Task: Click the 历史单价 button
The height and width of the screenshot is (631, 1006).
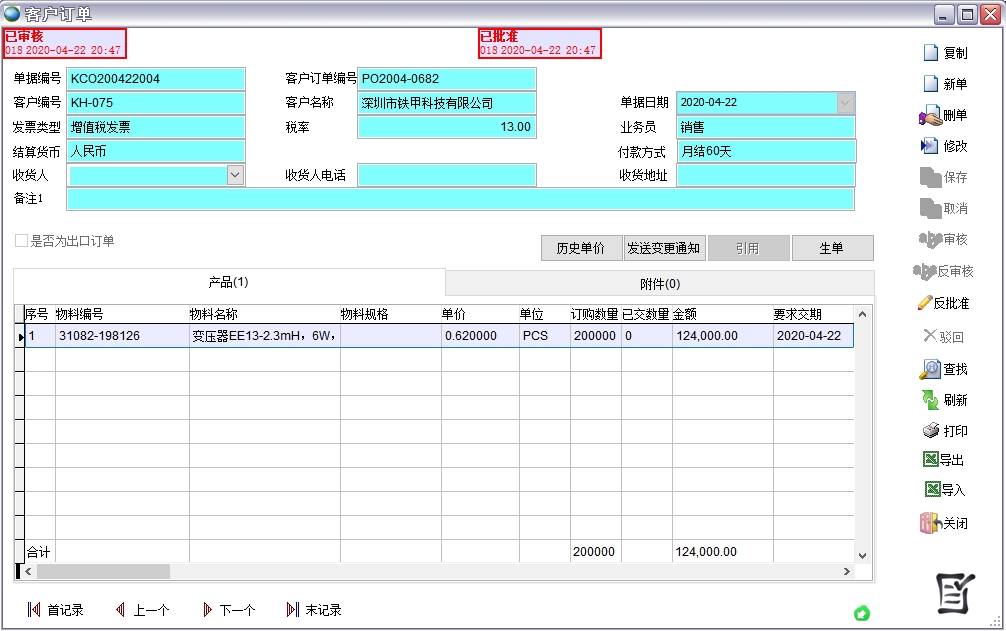Action: tap(580, 248)
